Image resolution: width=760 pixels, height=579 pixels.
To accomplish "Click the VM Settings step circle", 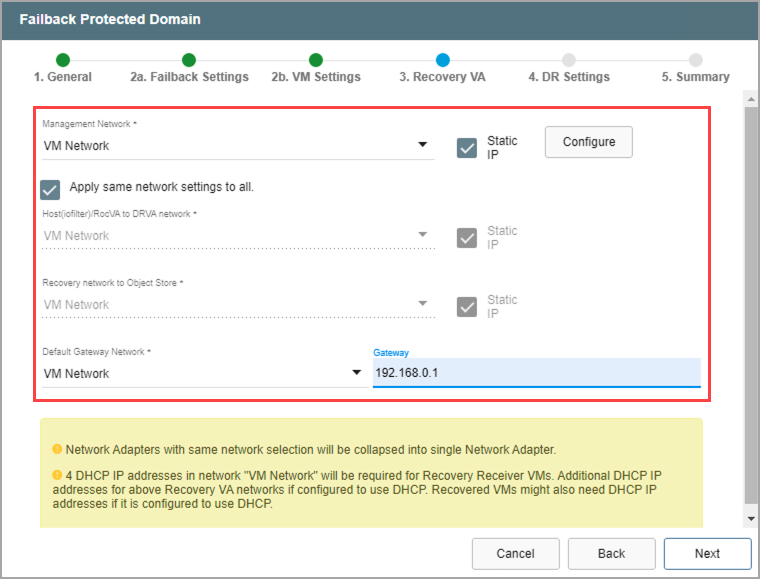I will (316, 60).
